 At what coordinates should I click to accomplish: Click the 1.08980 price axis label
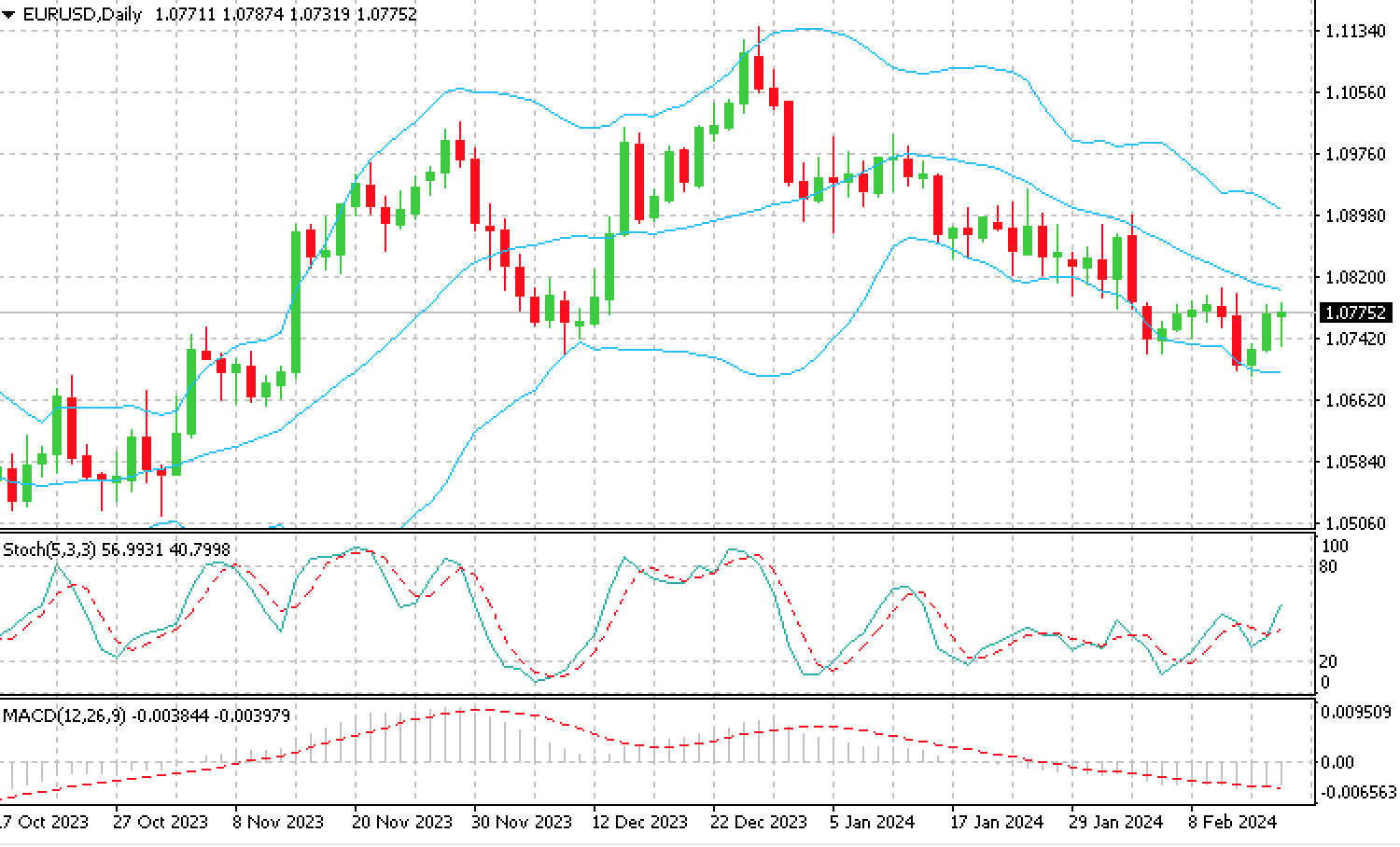tap(1354, 215)
